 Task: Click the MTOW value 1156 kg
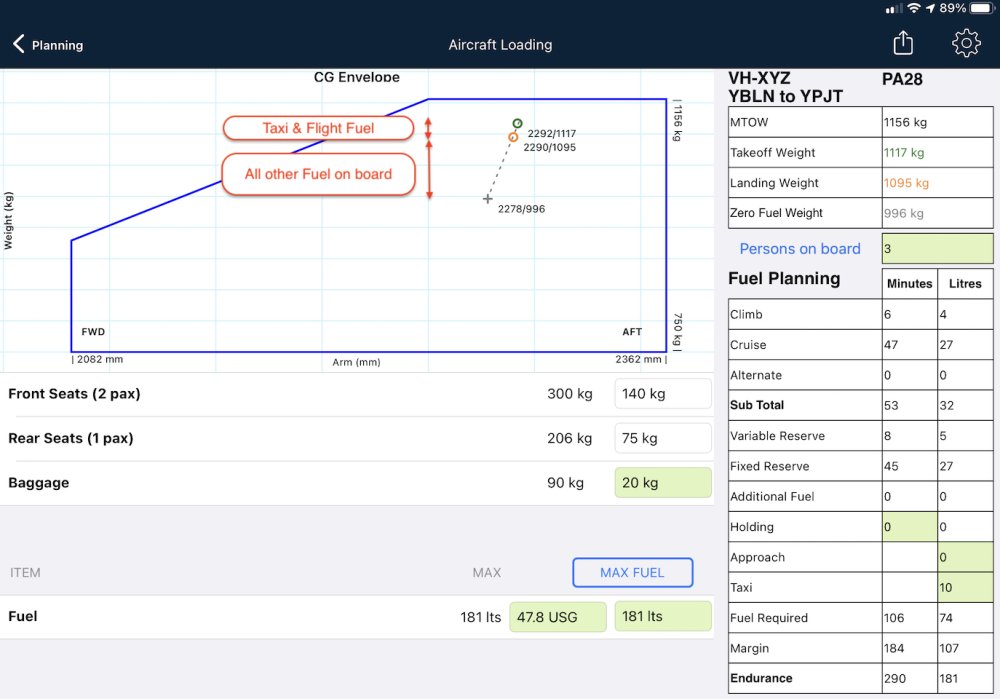coord(905,122)
